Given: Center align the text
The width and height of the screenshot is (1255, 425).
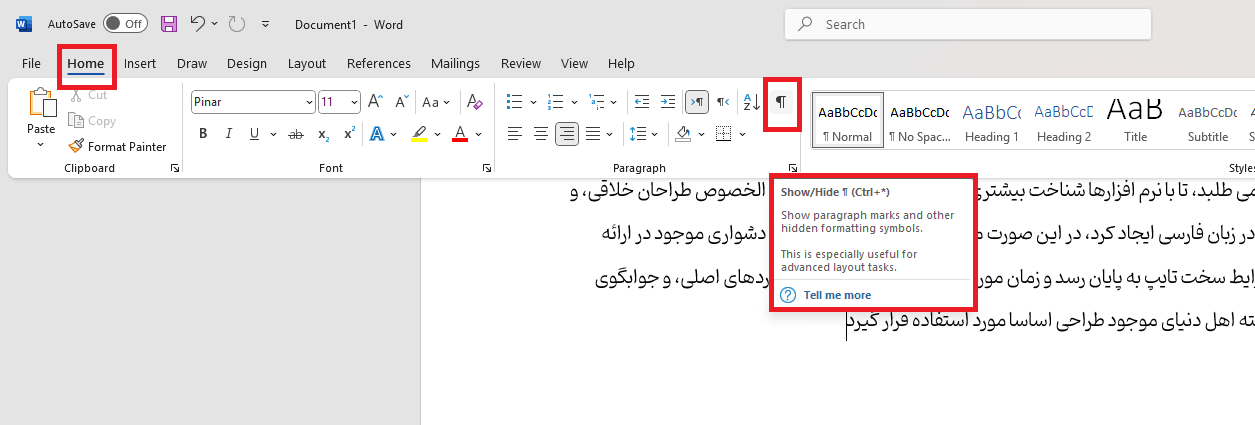Looking at the screenshot, I should pos(541,134).
